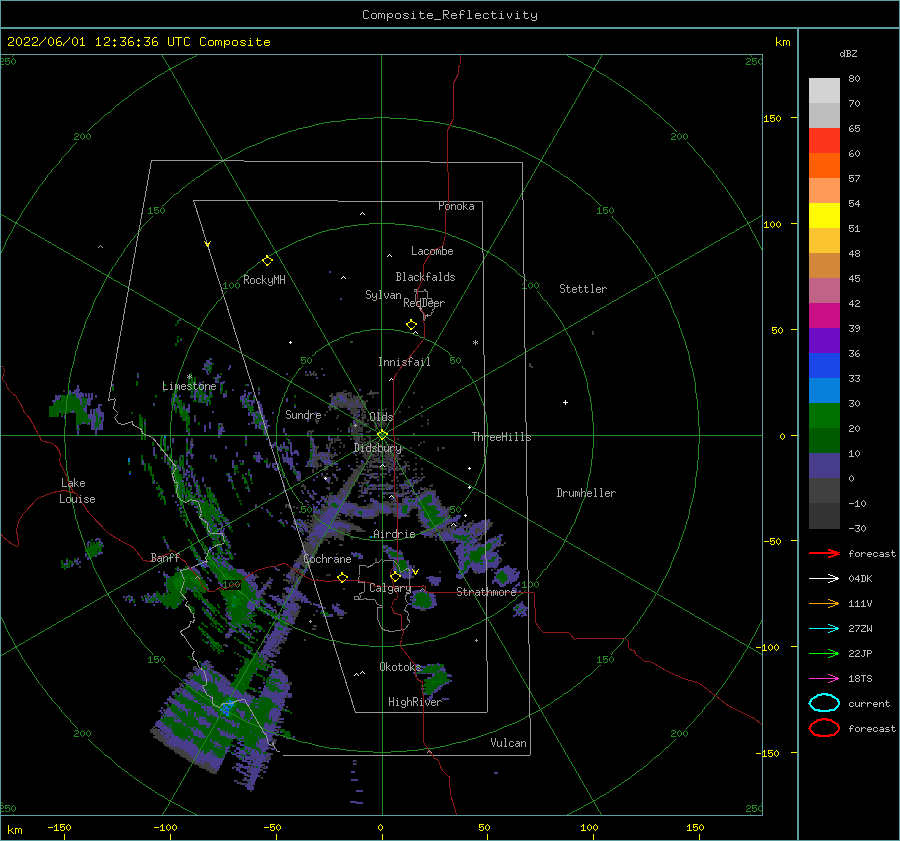Click the green 22JP arrow icon
The height and width of the screenshot is (841, 900).
coord(824,653)
